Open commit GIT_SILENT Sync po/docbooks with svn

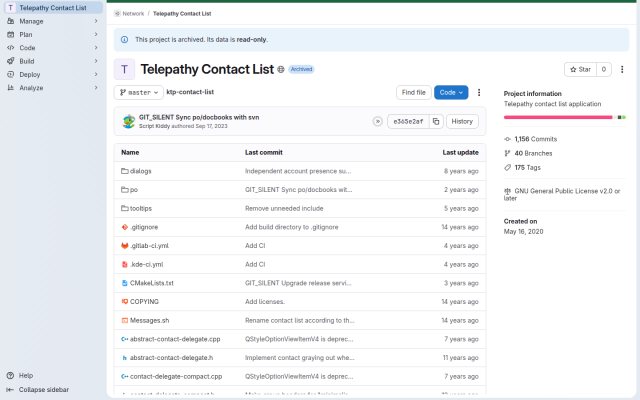(x=199, y=117)
